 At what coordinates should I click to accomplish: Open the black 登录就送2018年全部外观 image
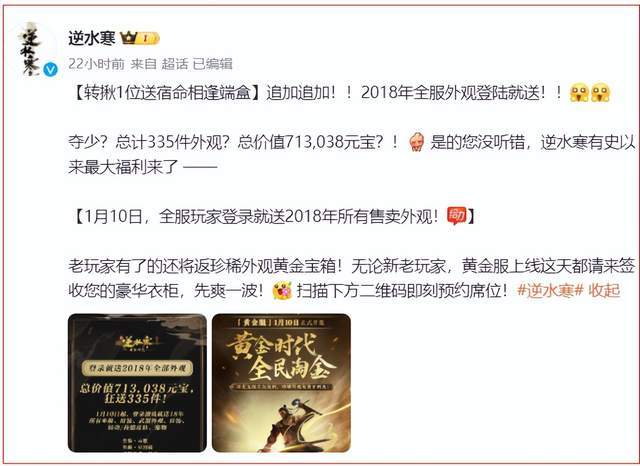coord(137,383)
